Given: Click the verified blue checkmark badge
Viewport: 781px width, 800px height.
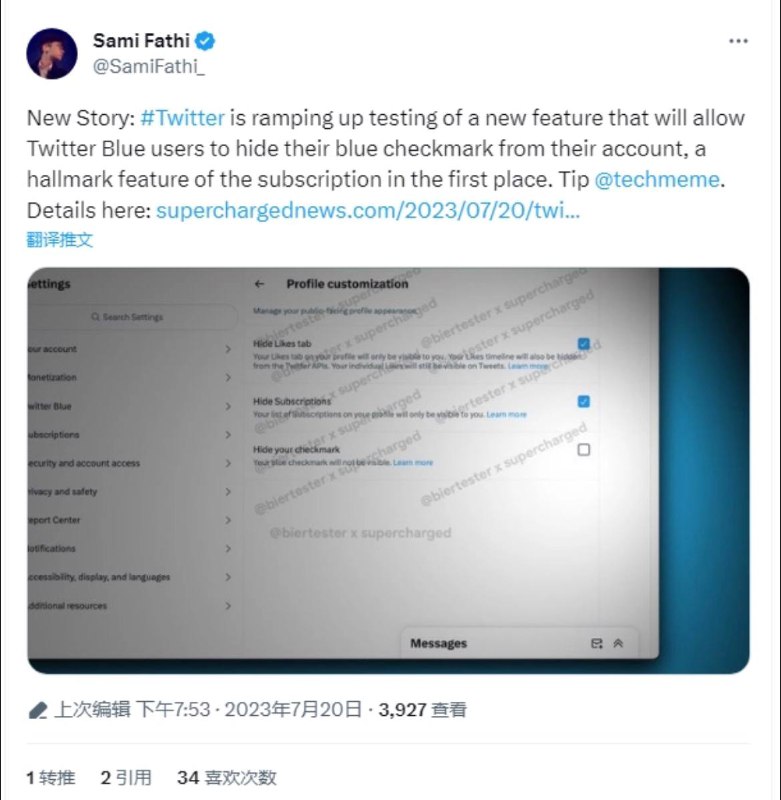Looking at the screenshot, I should (206, 41).
